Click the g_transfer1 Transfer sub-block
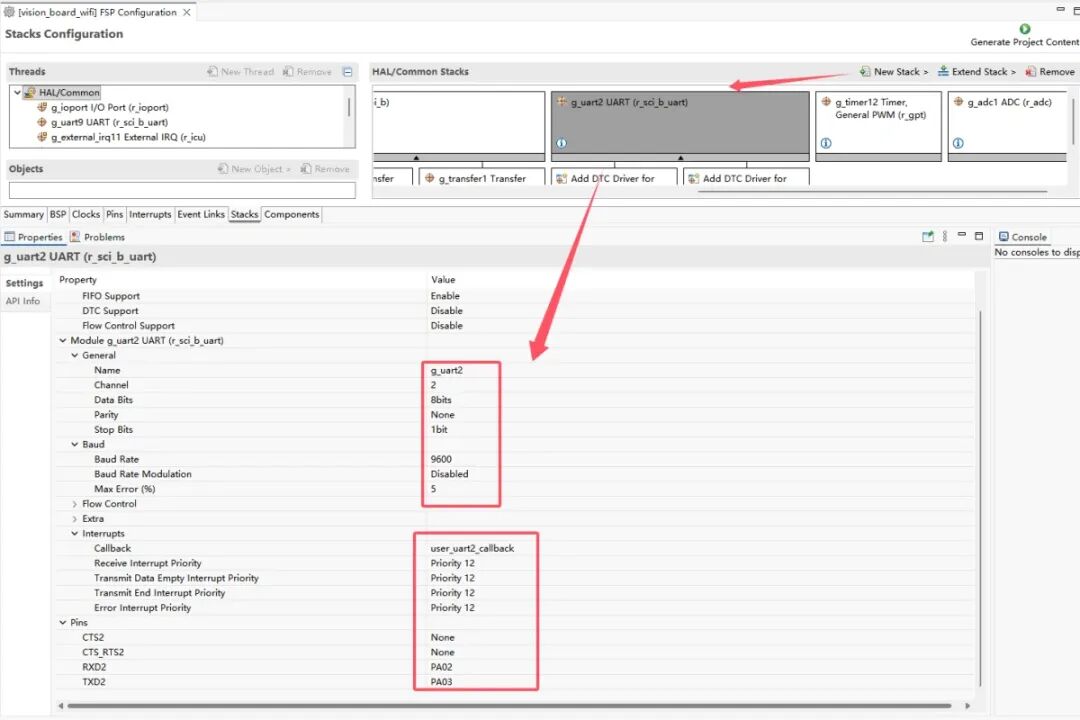Screen dimensions: 1080x720 481,177
